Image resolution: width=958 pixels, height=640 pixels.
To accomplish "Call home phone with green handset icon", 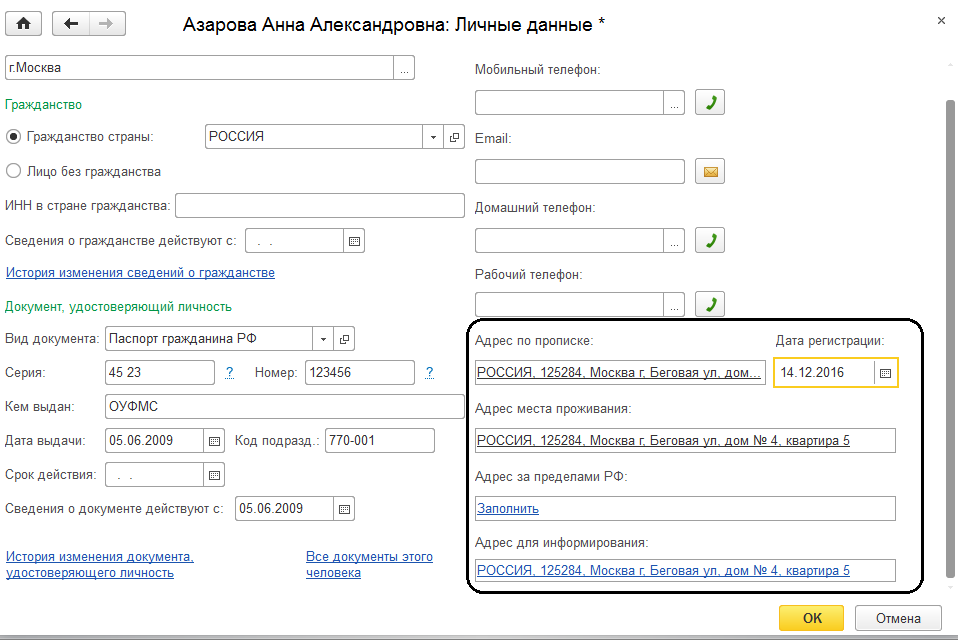I will pyautogui.click(x=710, y=240).
